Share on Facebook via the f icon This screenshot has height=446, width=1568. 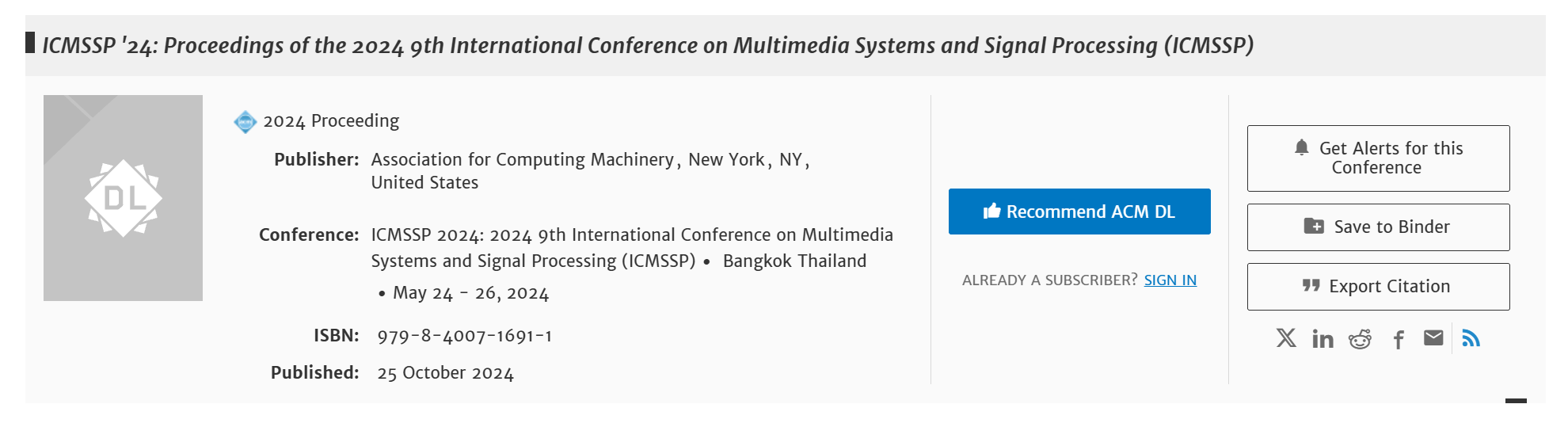pos(1399,340)
